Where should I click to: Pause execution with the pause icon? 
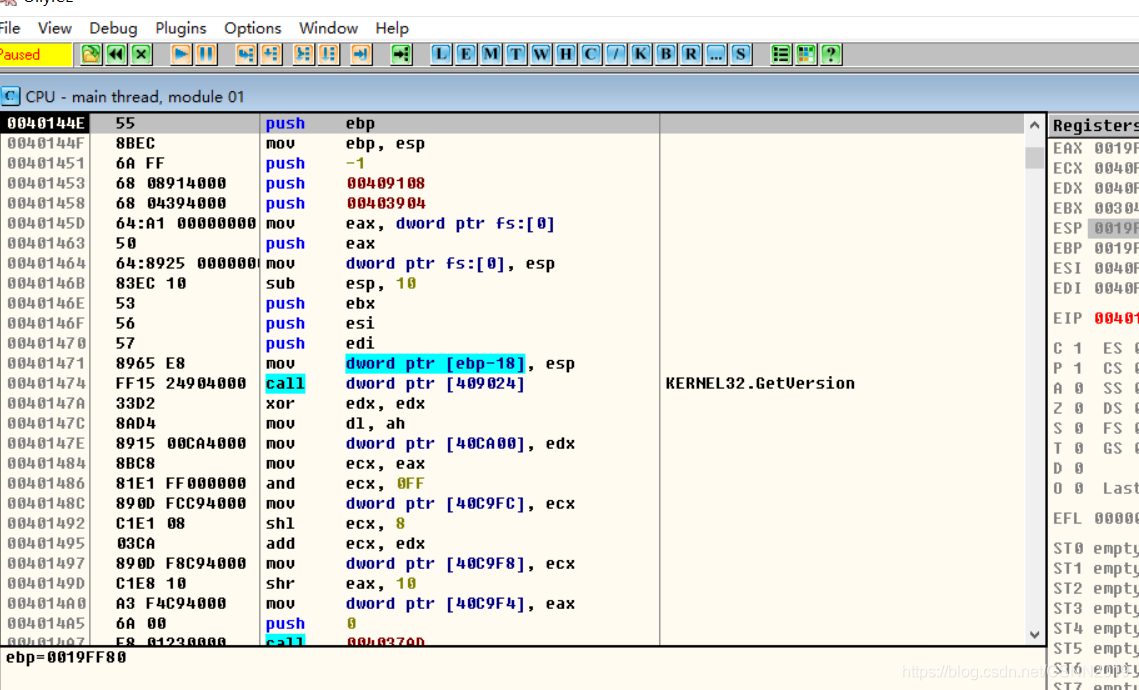[x=207, y=54]
